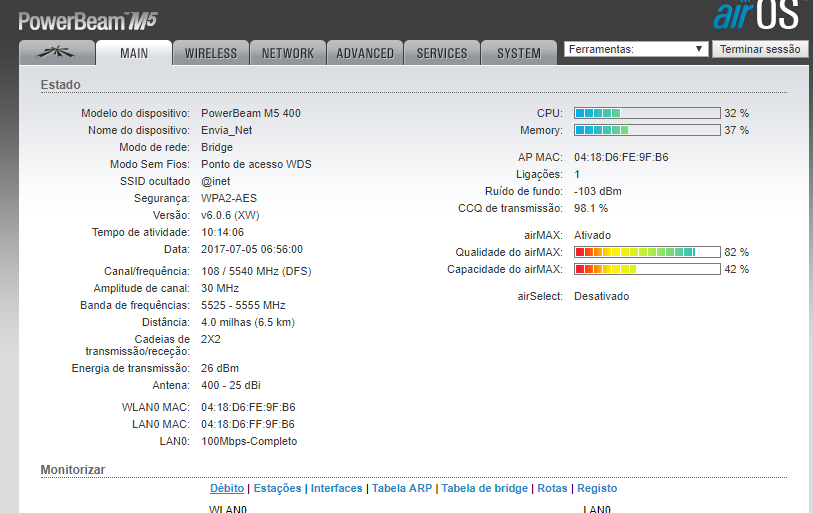This screenshot has height=513, width=813.
Task: Click the Qualidade do airMAX bar
Action: 647,252
